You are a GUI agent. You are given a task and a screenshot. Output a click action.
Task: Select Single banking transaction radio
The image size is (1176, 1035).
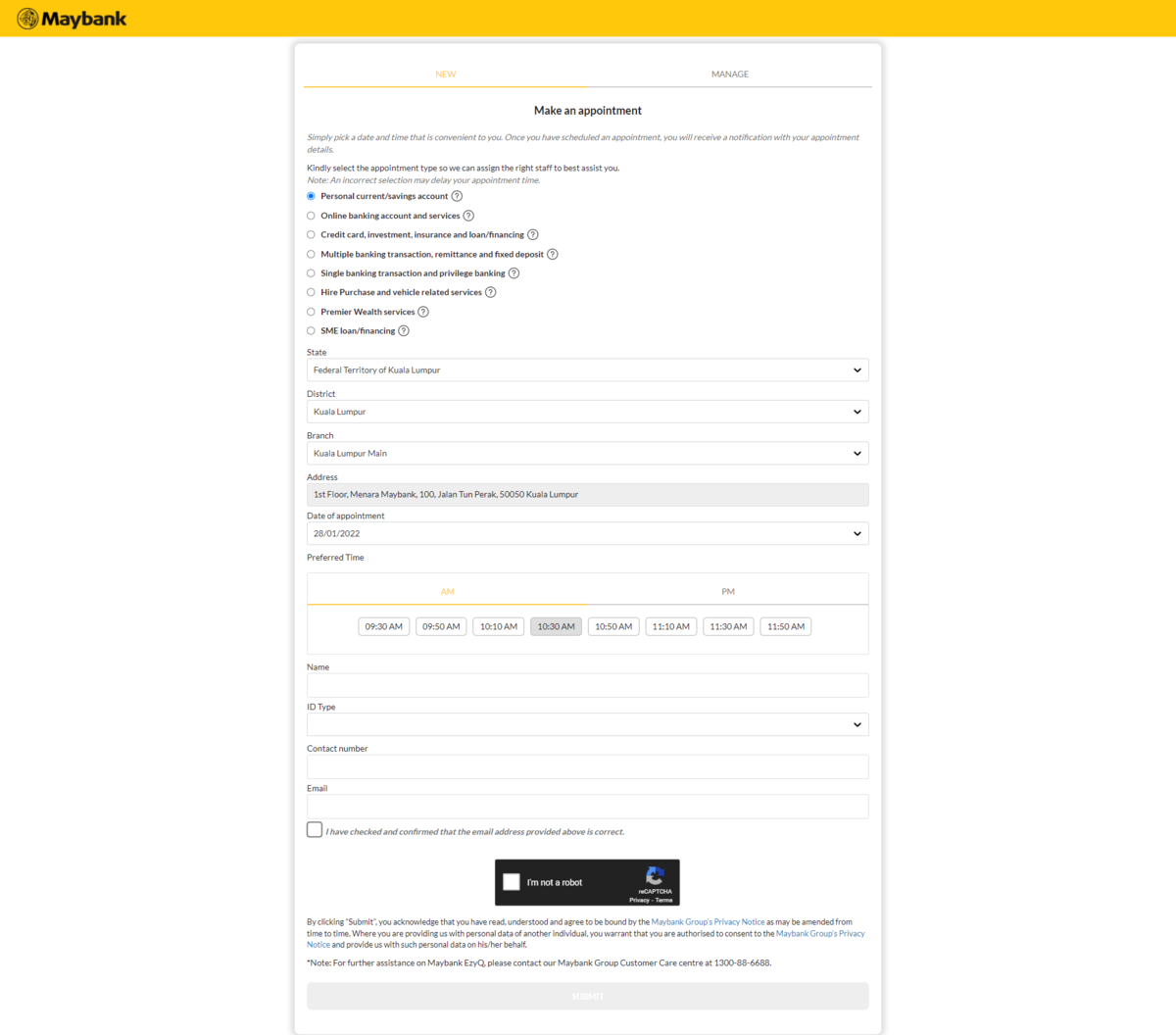coord(311,273)
